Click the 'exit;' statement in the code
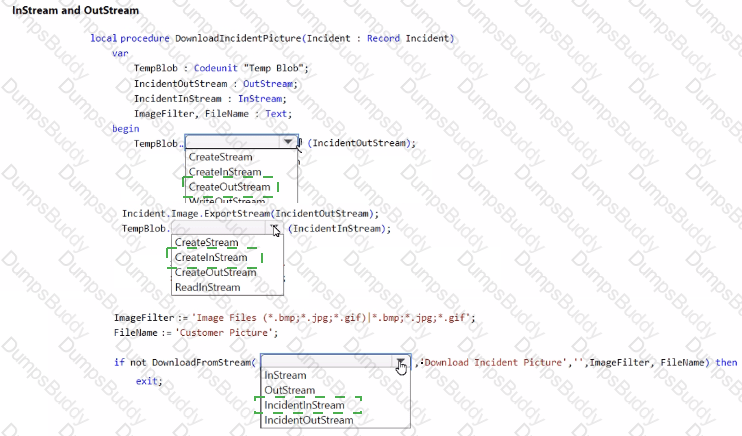742x436 pixels. coord(148,381)
